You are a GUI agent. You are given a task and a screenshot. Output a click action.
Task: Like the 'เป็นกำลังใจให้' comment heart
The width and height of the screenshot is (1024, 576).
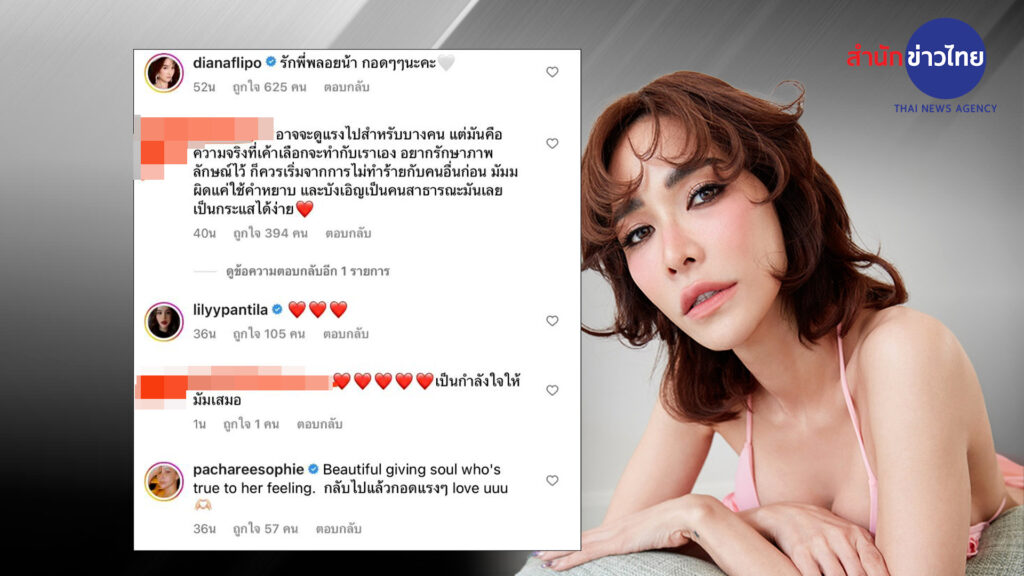[x=552, y=390]
